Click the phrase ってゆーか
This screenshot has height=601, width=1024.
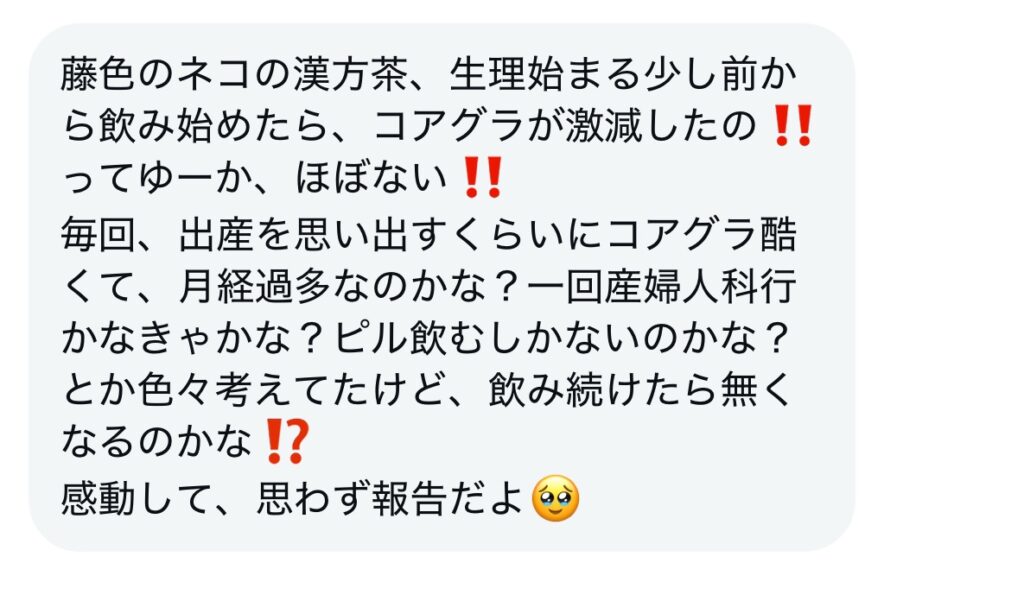coord(157,178)
